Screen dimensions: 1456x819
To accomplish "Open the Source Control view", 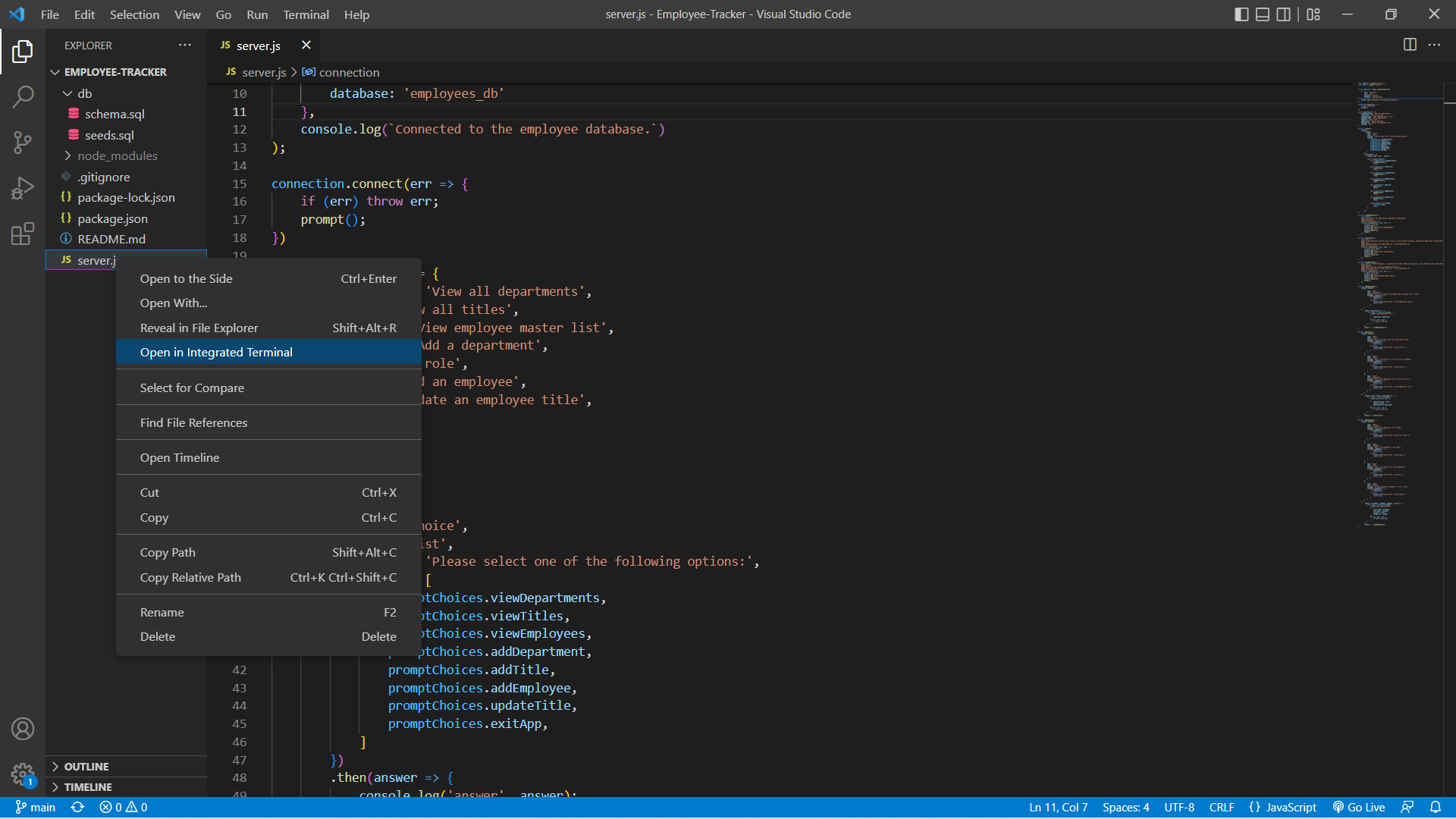I will click(23, 142).
